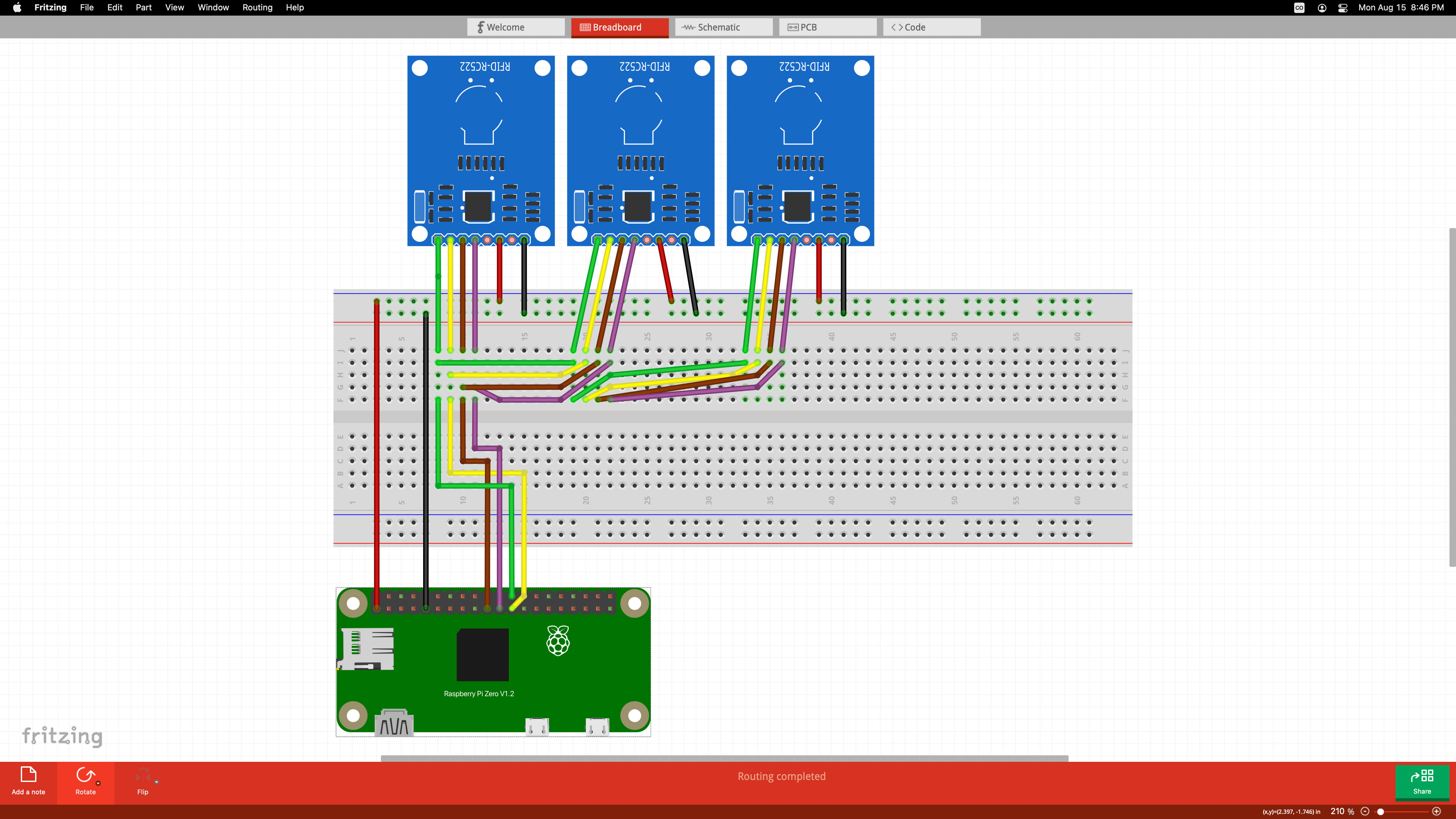This screenshot has height=819, width=1456.
Task: Open the File menu
Action: (x=86, y=7)
